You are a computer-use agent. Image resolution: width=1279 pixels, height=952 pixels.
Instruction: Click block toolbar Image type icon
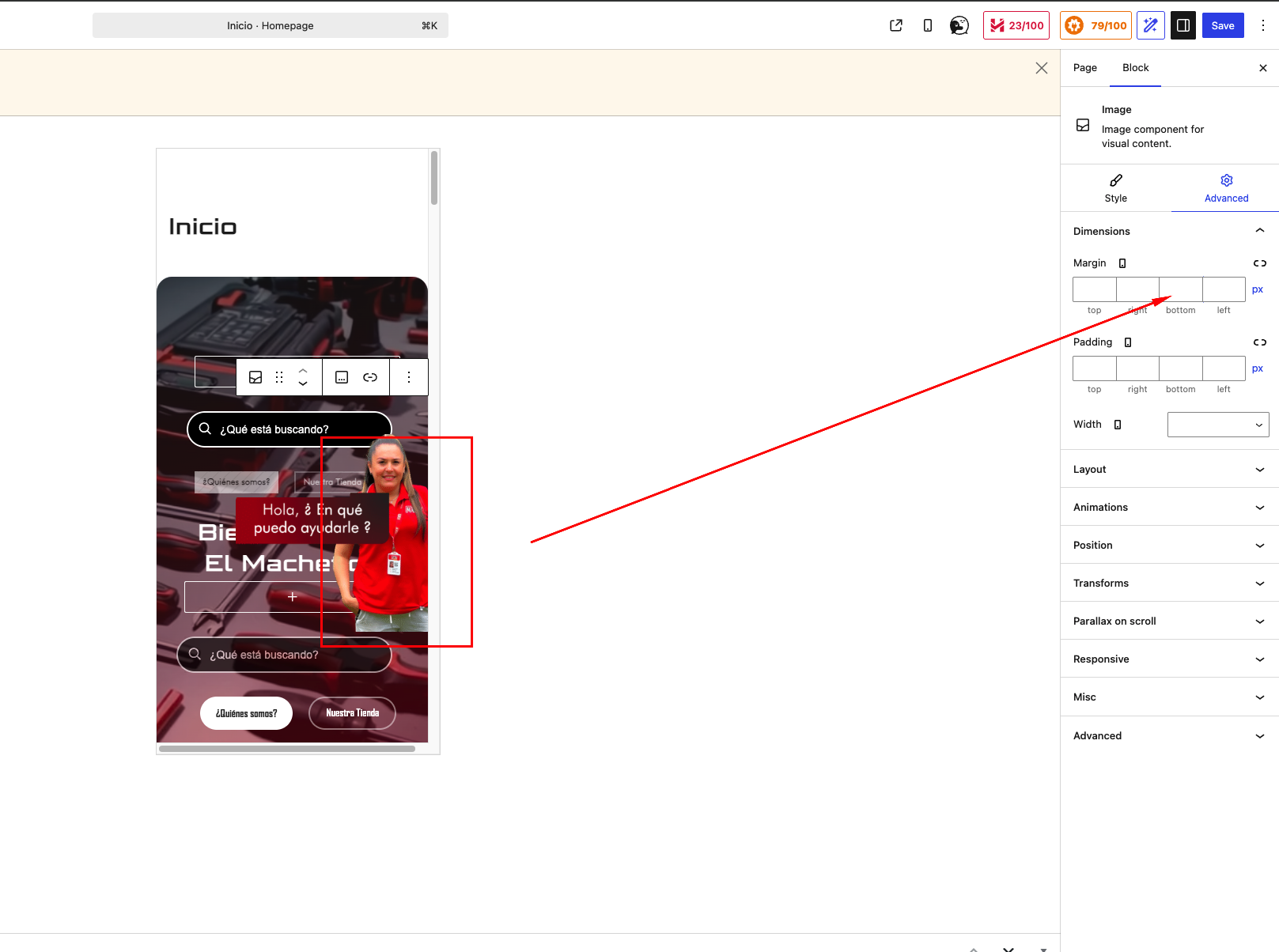[255, 377]
